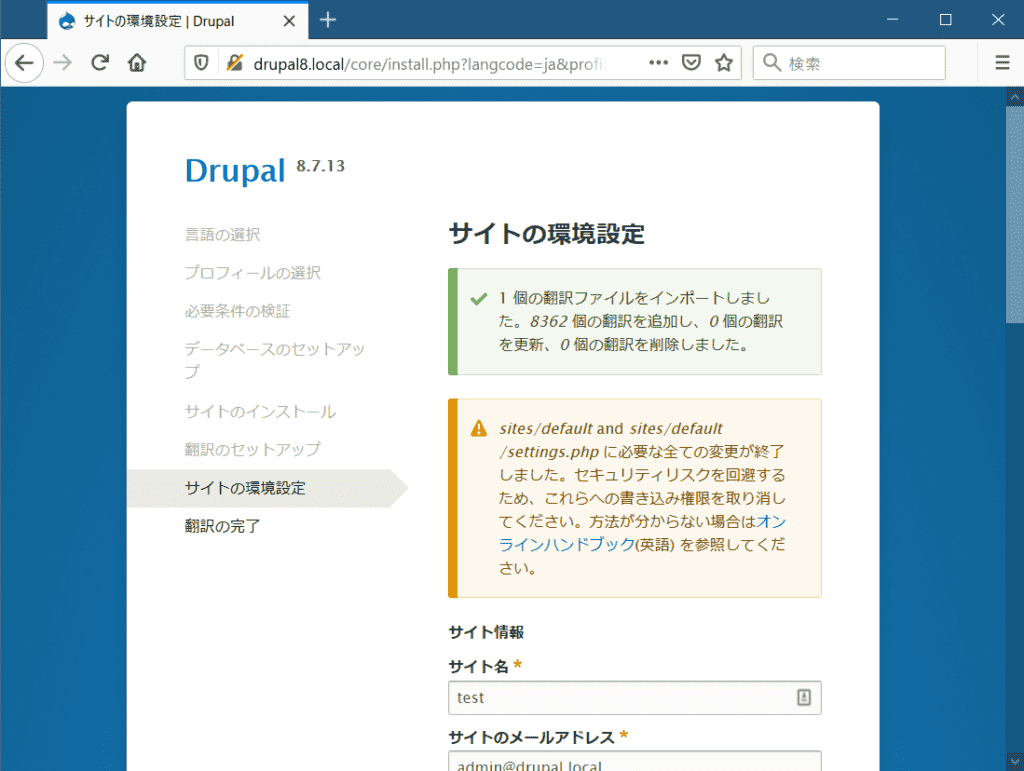
Task: Select サイトのインストール step
Action: 261,411
